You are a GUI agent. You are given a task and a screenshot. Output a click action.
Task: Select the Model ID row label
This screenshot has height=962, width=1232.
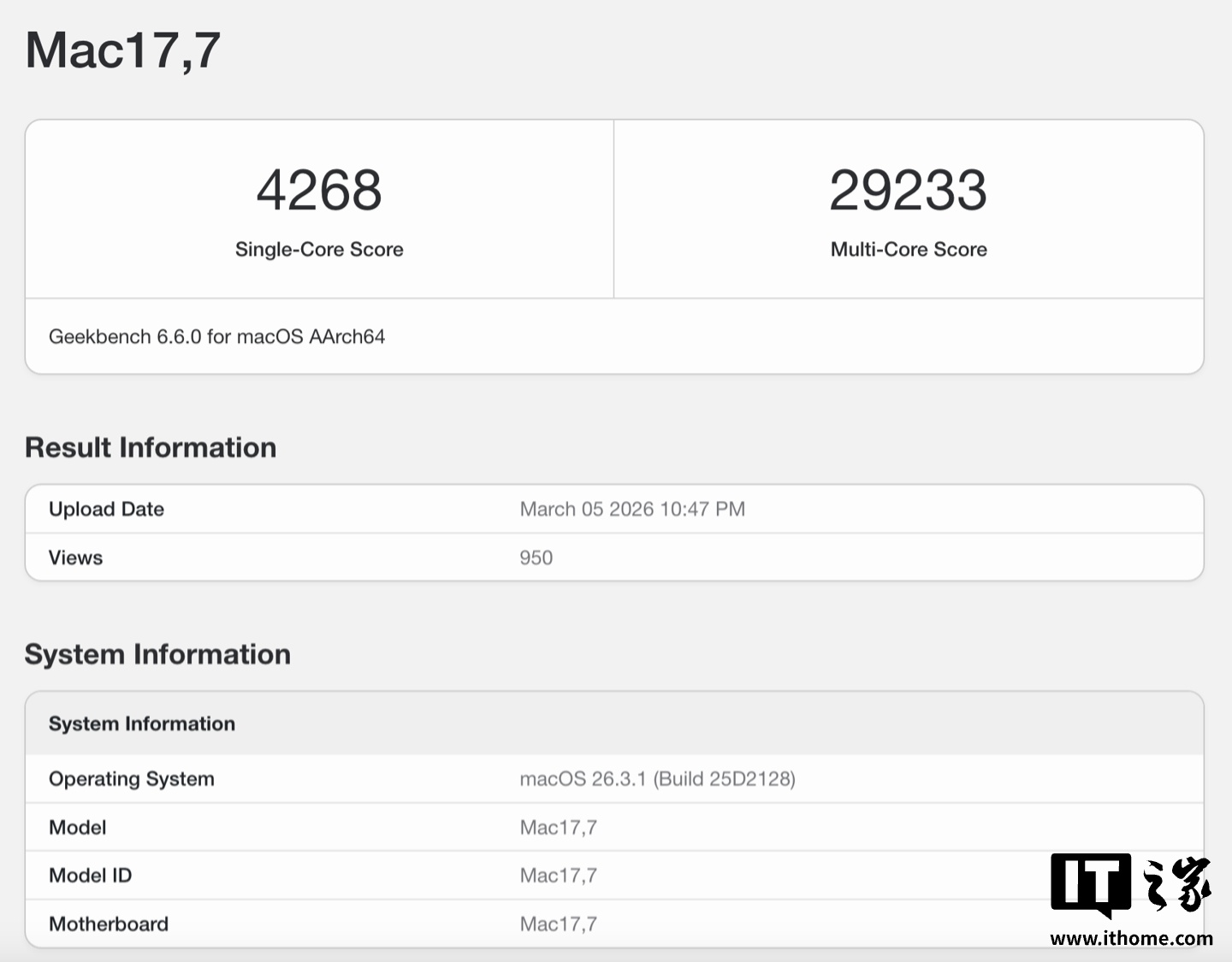(90, 876)
